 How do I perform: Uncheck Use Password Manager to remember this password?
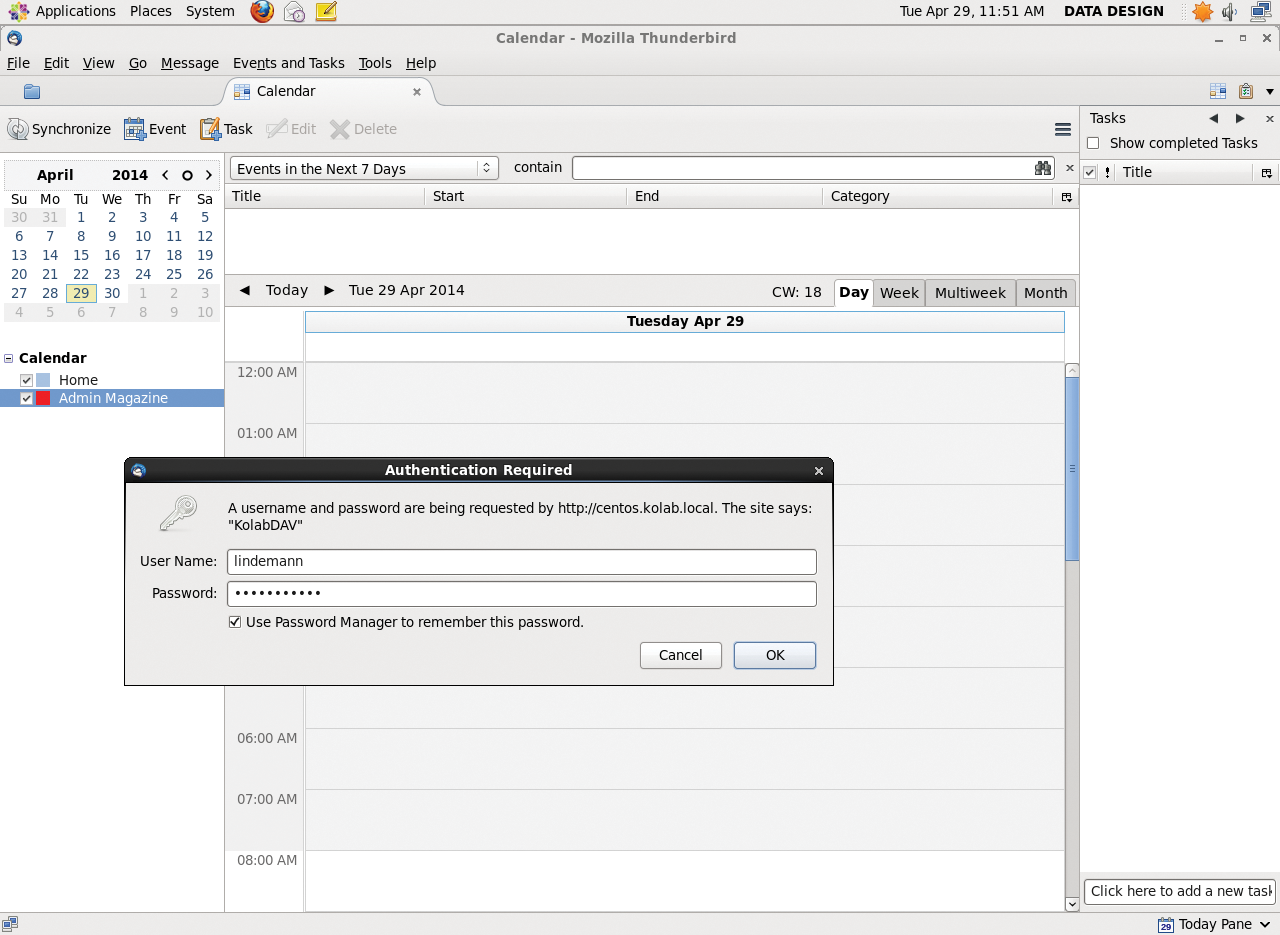coord(235,621)
